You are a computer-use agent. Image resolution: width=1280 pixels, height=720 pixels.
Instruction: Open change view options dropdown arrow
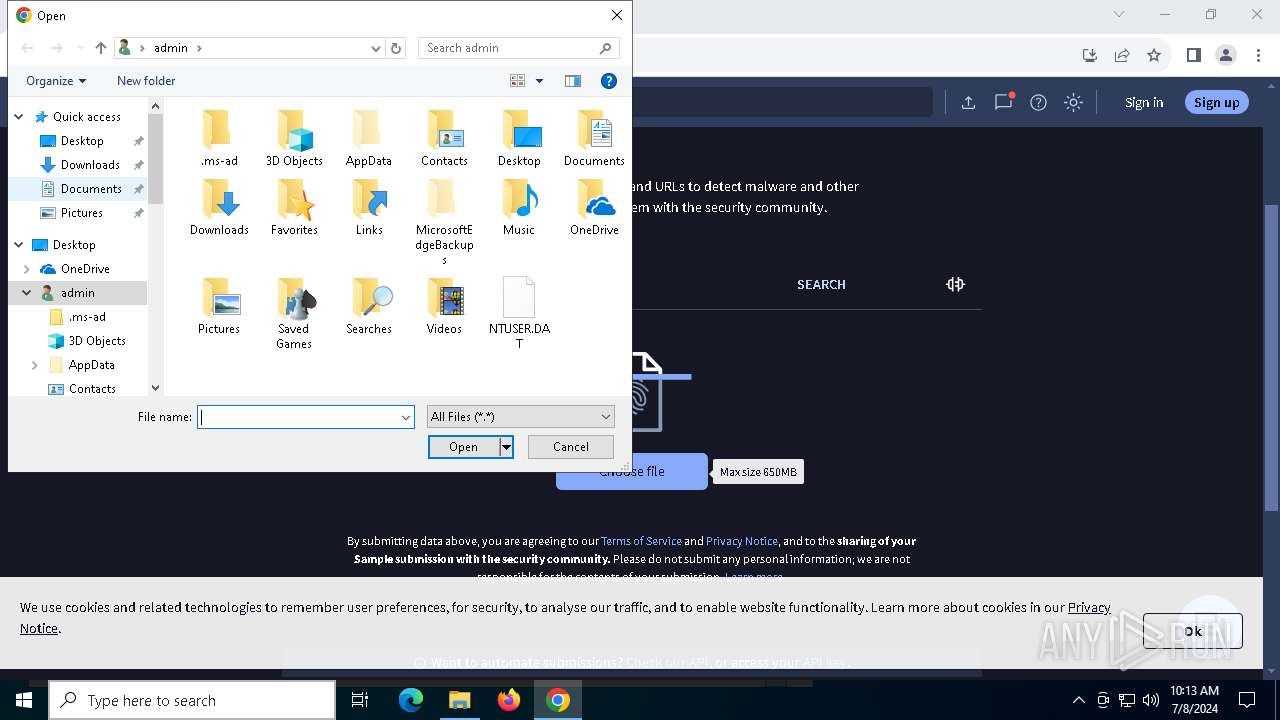(539, 81)
